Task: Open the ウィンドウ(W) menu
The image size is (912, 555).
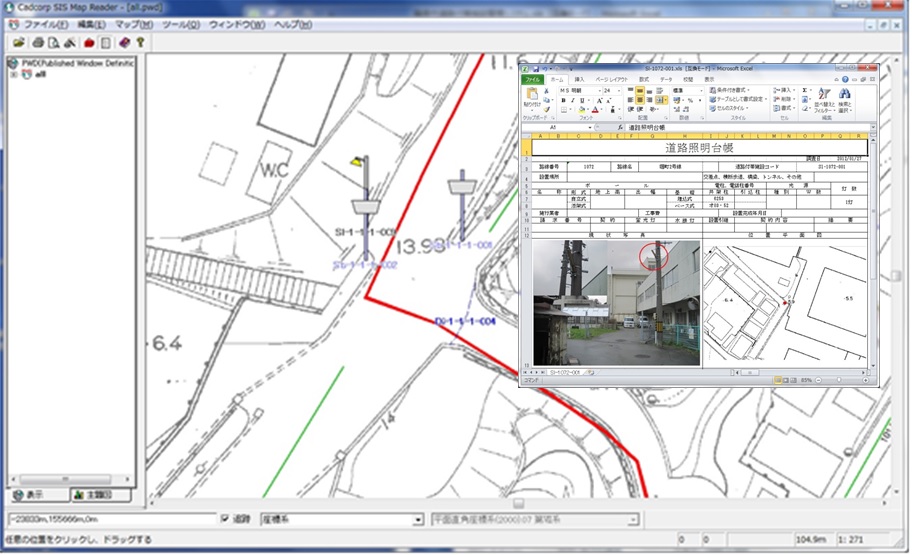Action: click(237, 24)
